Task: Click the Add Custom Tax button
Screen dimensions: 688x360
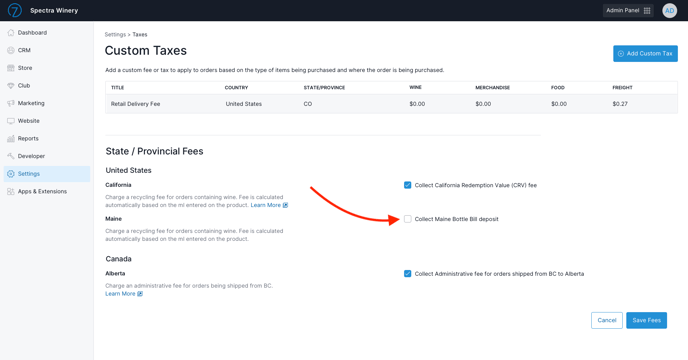Action: [645, 54]
